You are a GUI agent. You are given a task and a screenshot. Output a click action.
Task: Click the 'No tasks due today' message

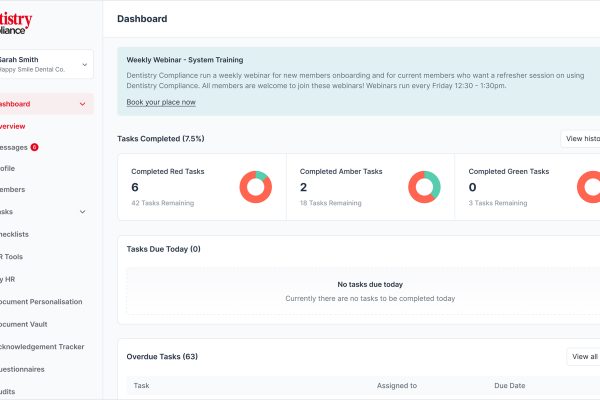click(x=370, y=284)
